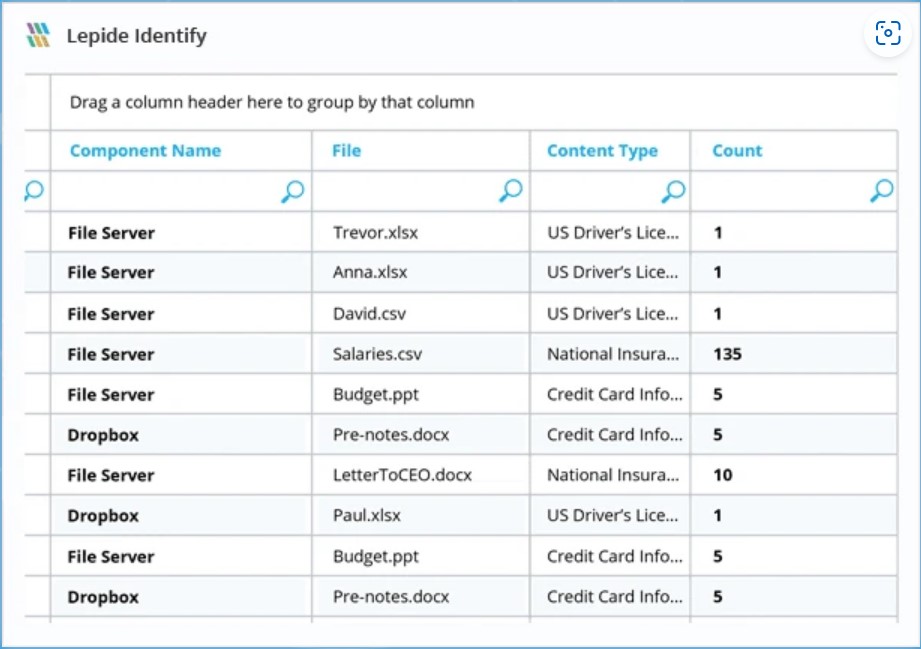
Task: Click the content type of David.csv
Action: click(x=613, y=314)
